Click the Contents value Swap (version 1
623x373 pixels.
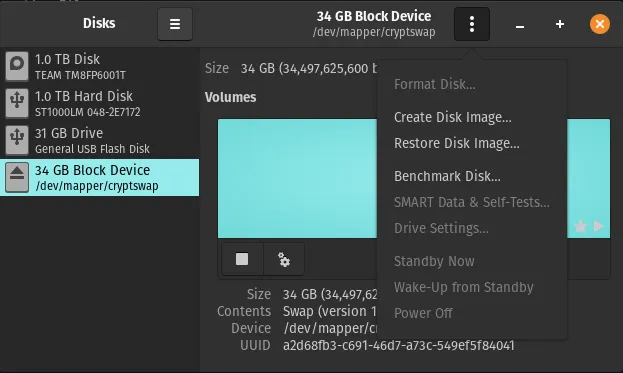click(x=329, y=311)
